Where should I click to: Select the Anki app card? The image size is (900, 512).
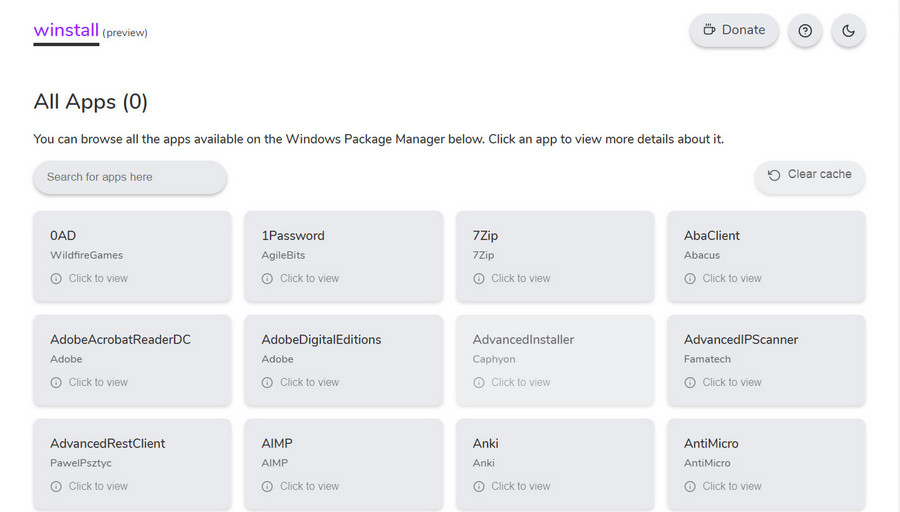pyautogui.click(x=555, y=464)
